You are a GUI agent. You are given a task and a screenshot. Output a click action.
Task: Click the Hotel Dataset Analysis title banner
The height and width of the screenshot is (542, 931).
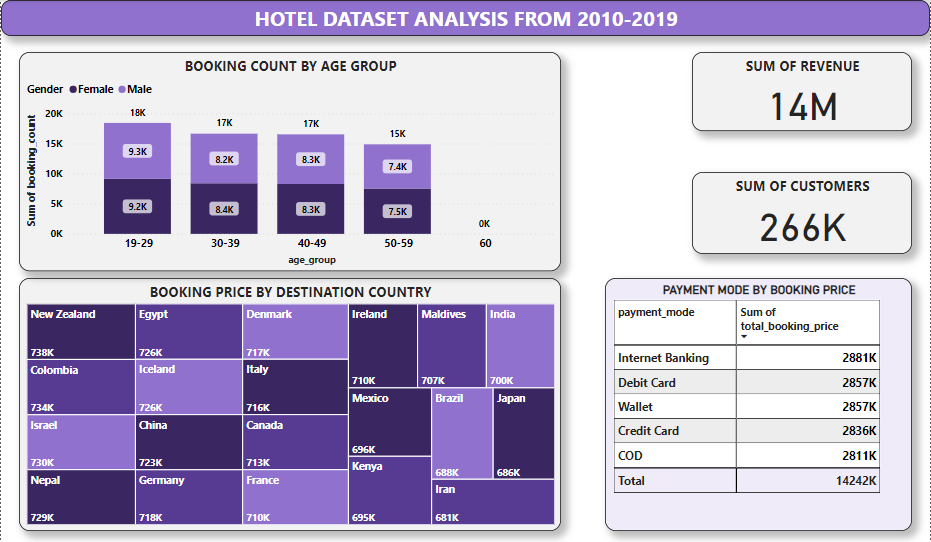click(465, 19)
